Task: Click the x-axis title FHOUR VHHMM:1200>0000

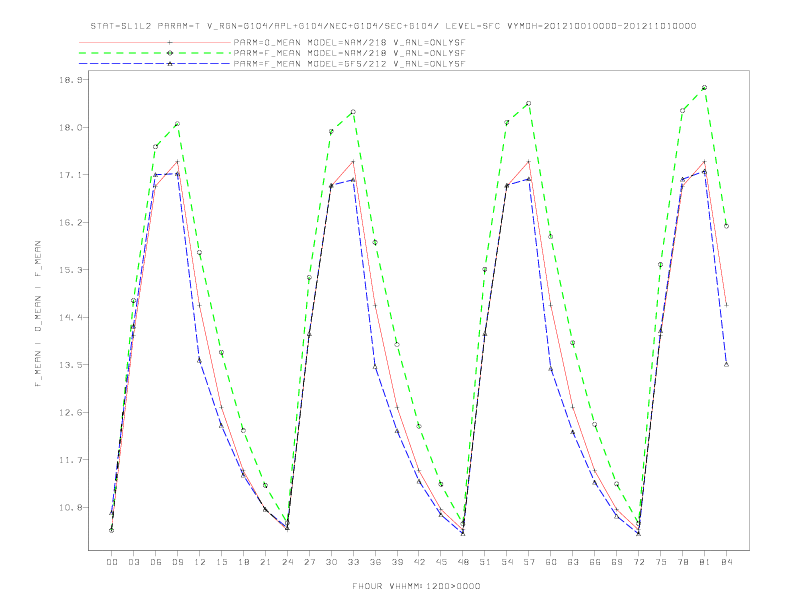Action: point(416,586)
